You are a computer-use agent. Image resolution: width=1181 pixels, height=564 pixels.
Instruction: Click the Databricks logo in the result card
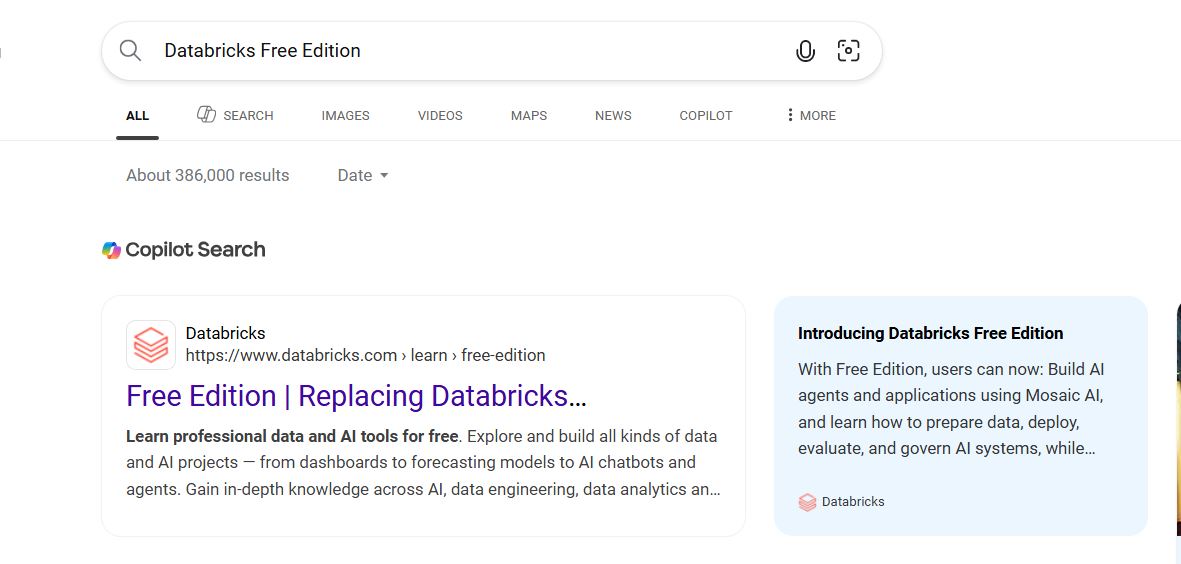151,345
